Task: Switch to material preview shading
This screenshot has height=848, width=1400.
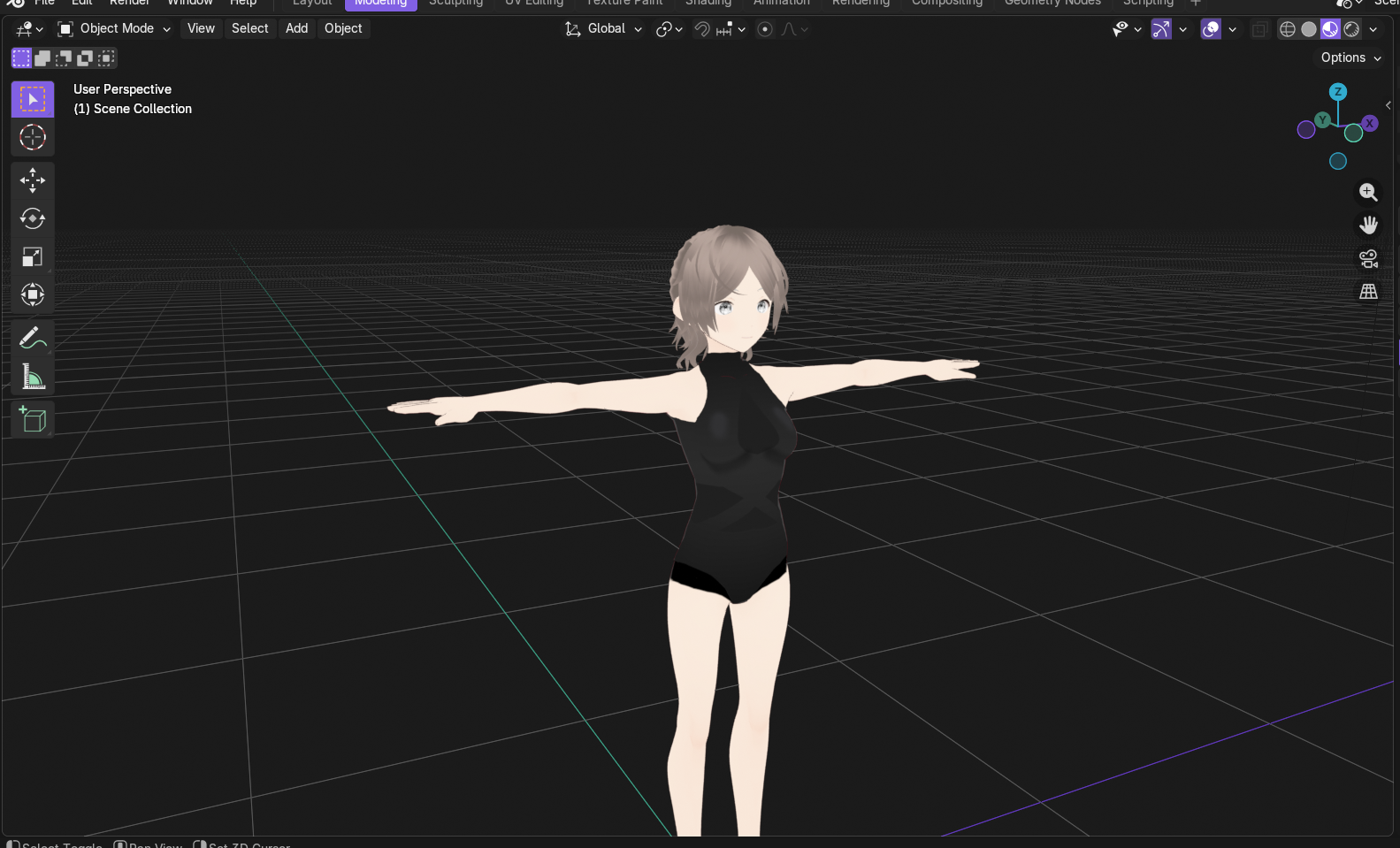Action: point(1330,29)
